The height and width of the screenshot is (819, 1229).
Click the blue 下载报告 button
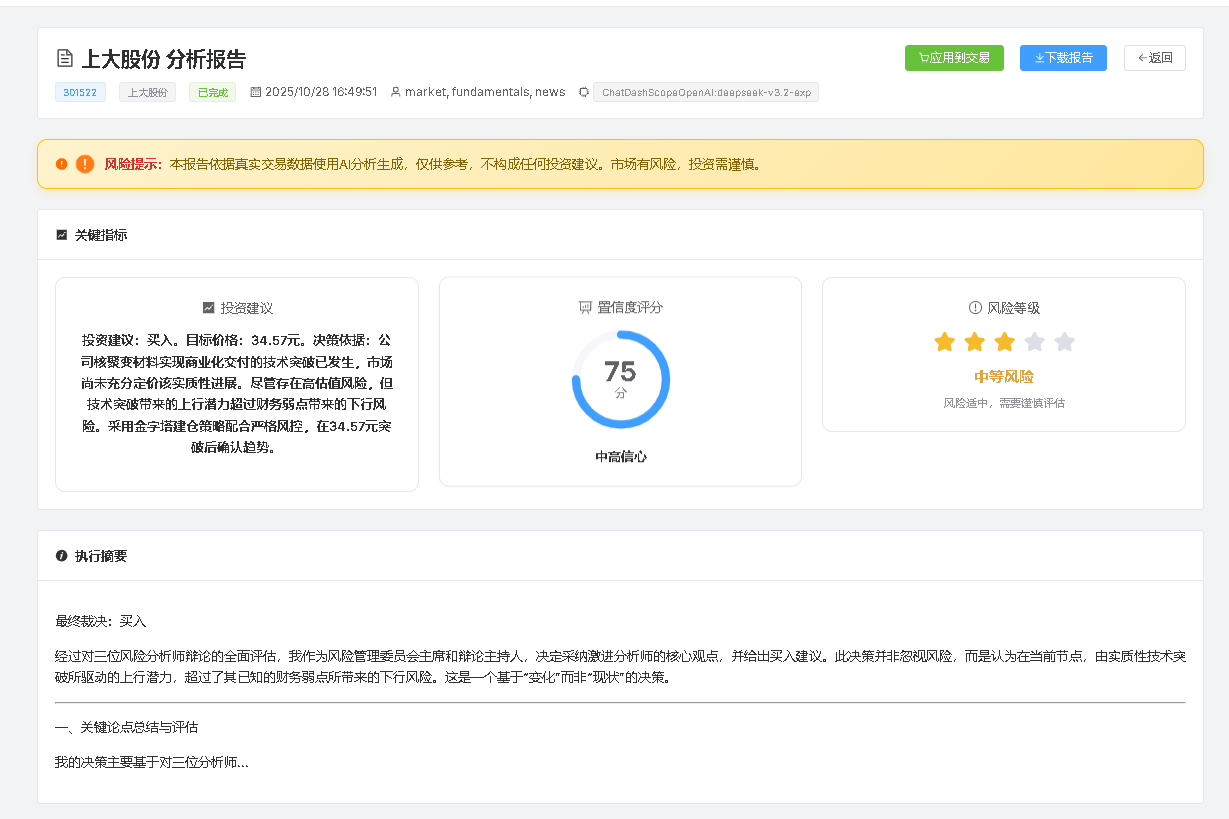pos(1064,58)
